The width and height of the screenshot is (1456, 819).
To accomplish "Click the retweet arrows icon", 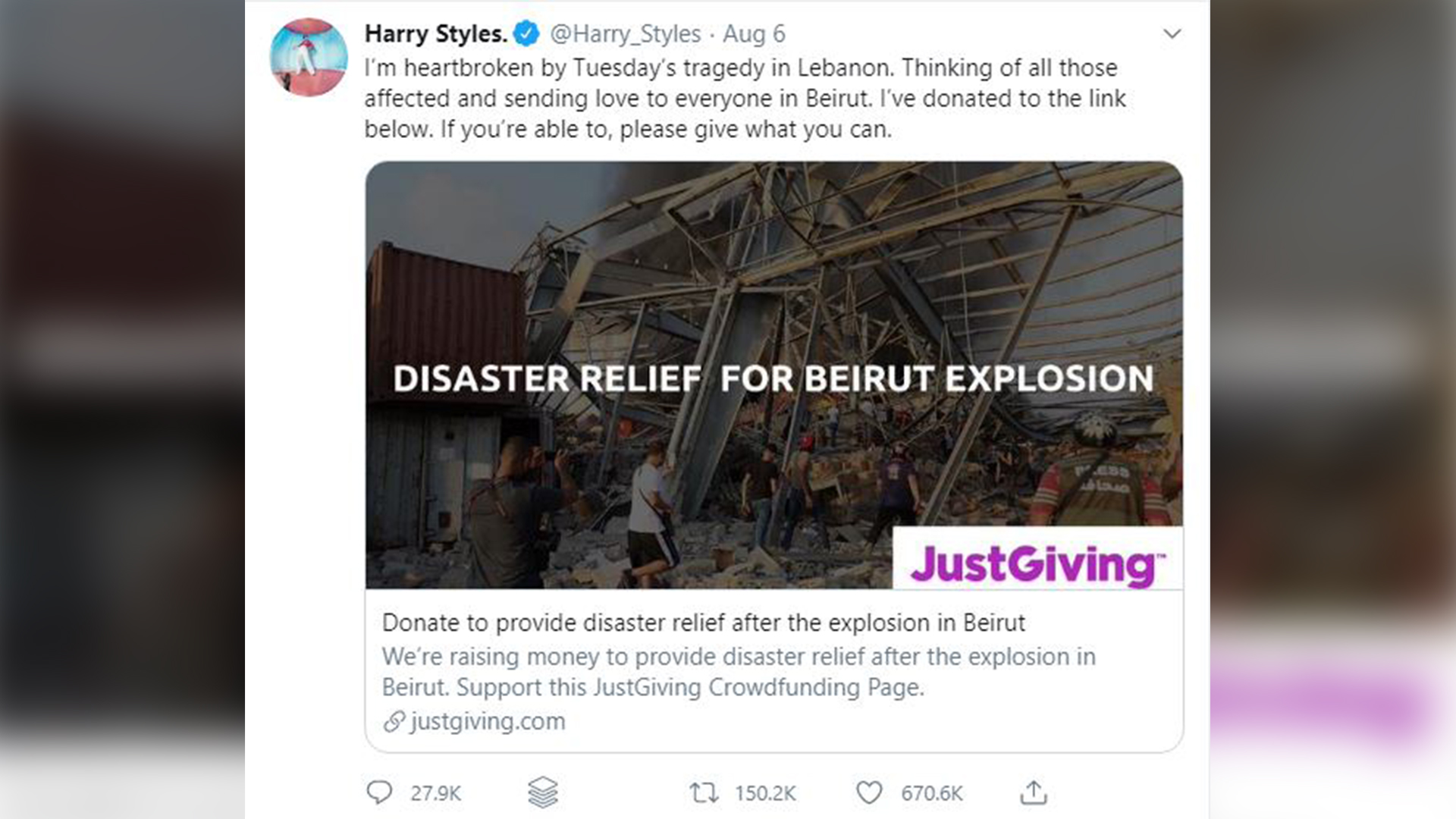I will (704, 793).
